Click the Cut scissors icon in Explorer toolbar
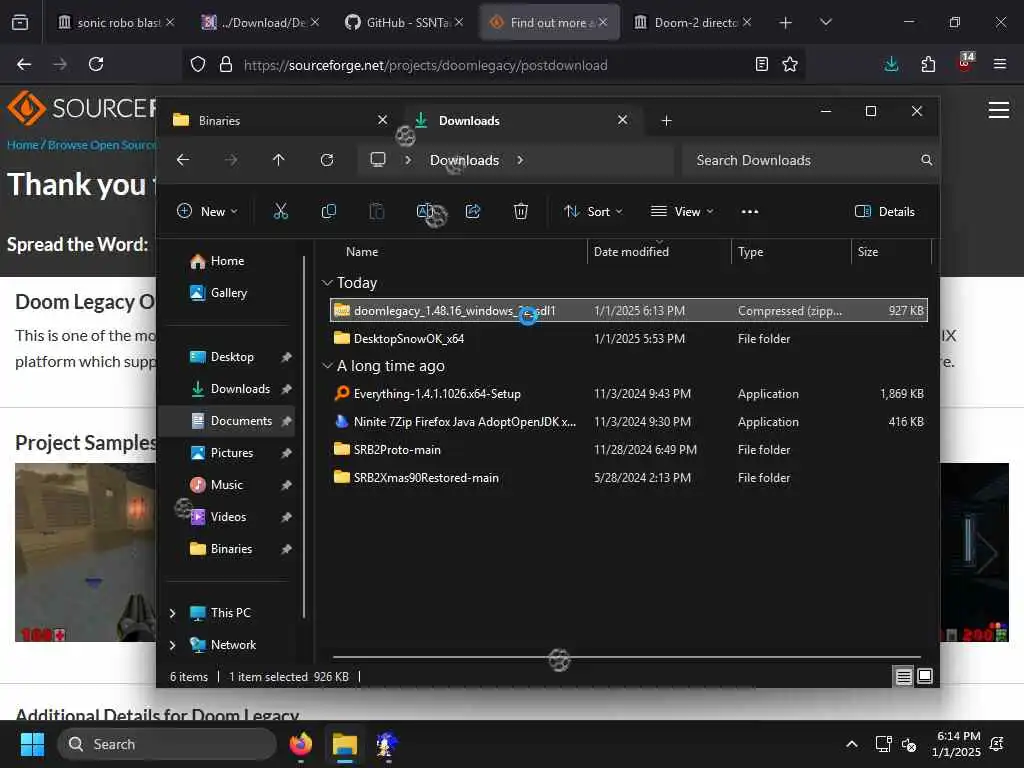The image size is (1024, 768). tap(280, 211)
